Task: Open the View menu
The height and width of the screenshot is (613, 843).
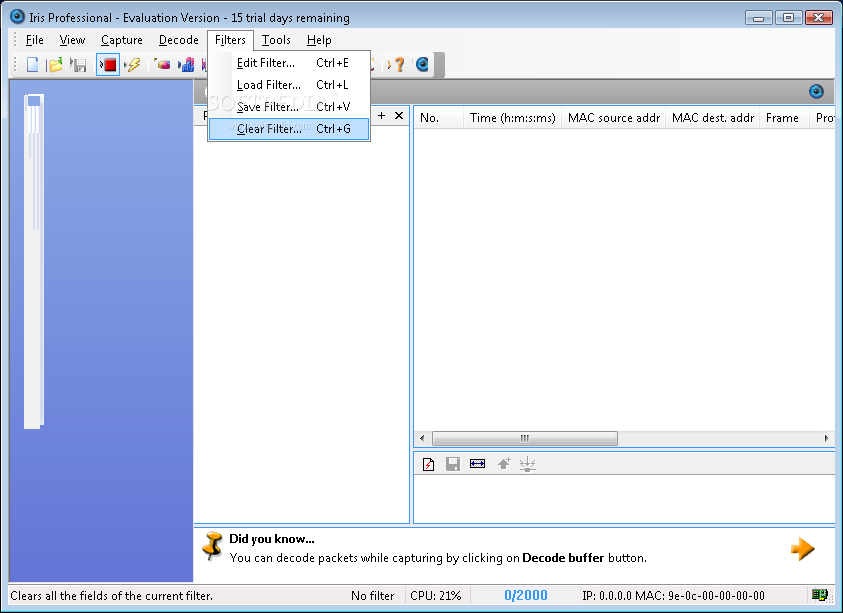Action: click(72, 40)
